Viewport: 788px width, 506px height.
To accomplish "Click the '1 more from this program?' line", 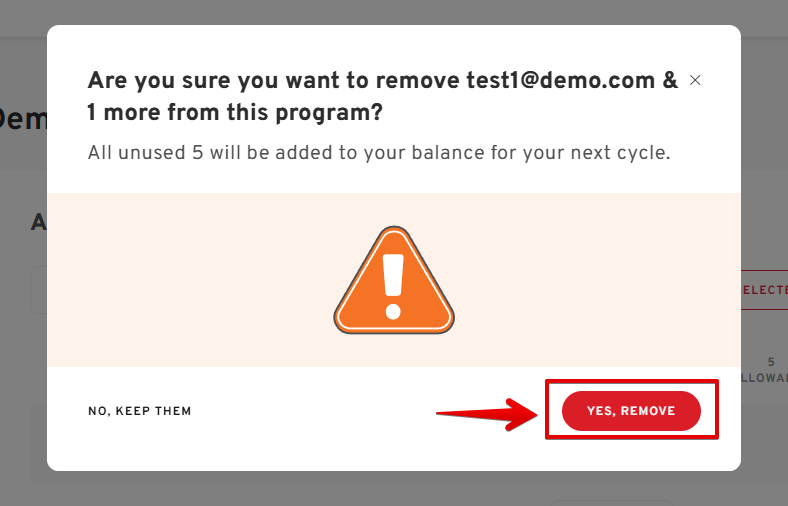I will pos(235,113).
